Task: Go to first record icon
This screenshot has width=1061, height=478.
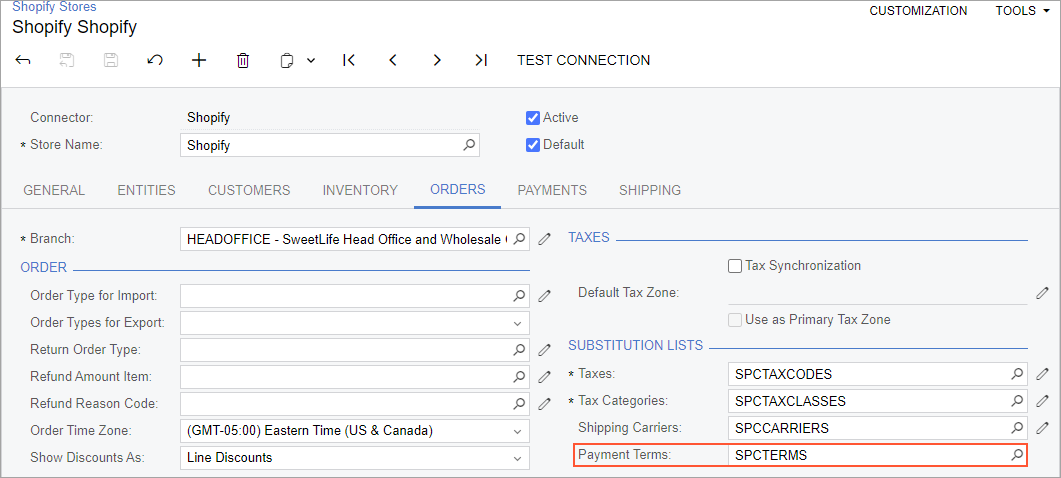Action: pyautogui.click(x=349, y=60)
